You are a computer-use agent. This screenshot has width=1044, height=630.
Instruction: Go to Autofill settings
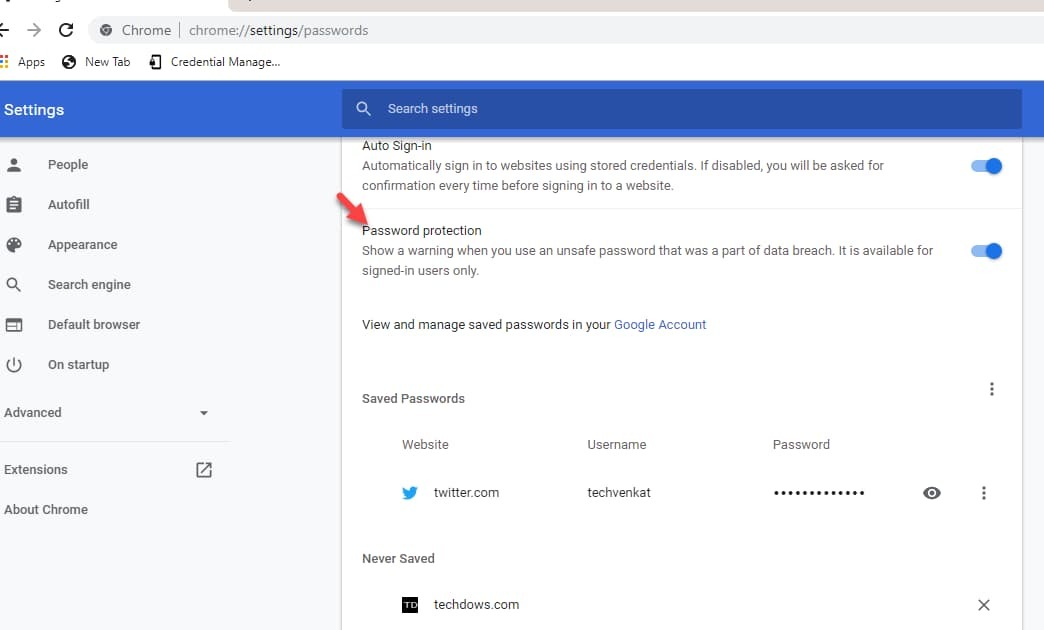[69, 205]
